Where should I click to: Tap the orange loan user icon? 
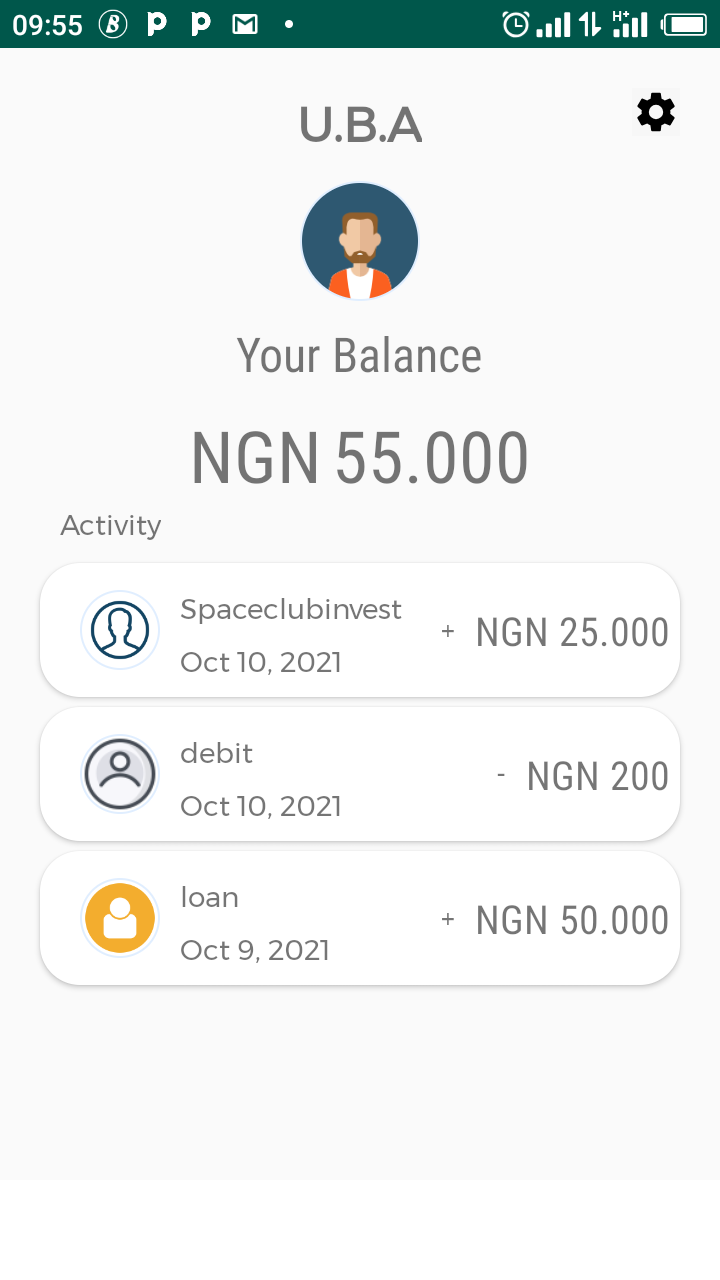tap(120, 918)
